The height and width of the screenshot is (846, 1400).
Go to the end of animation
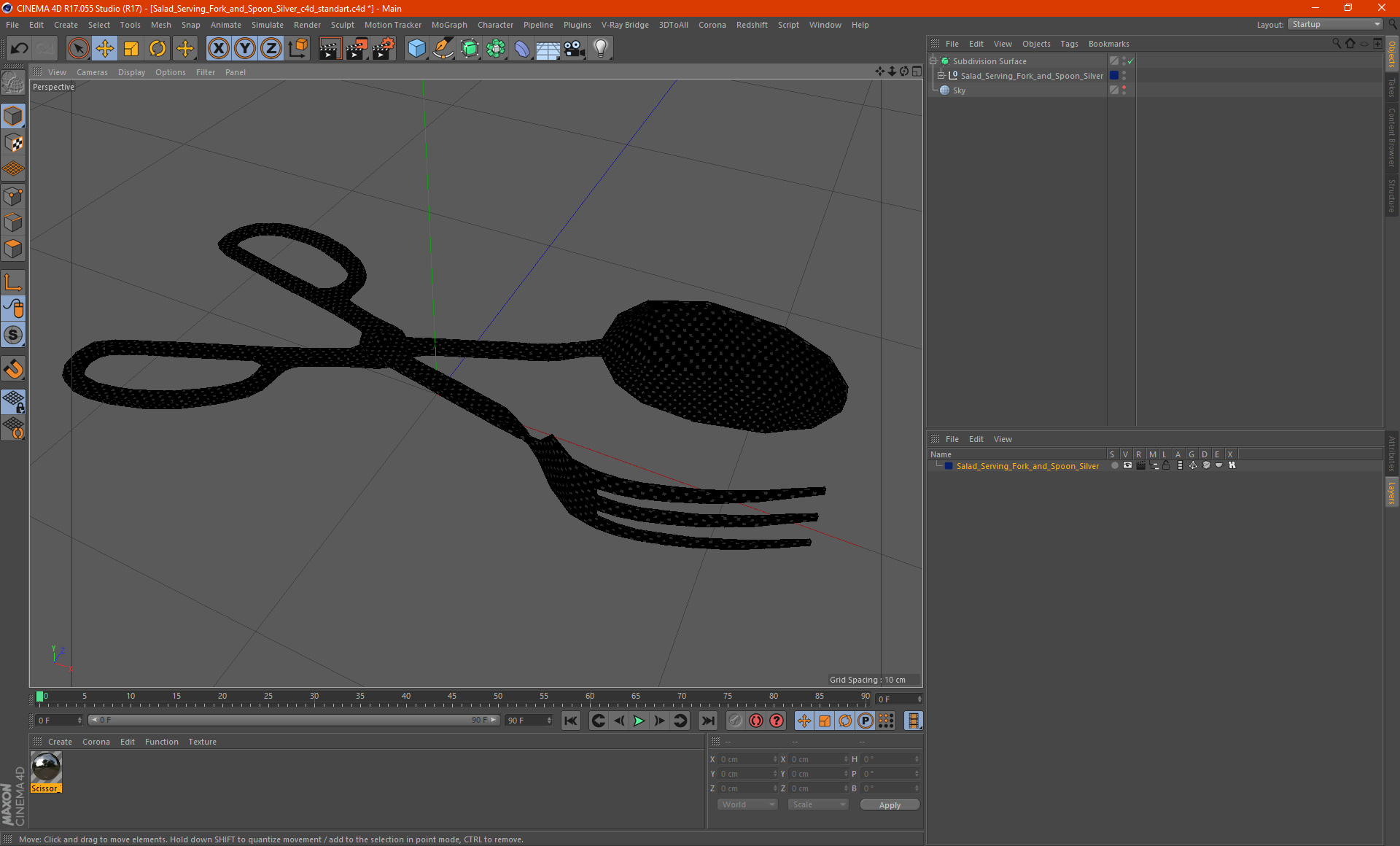click(707, 721)
